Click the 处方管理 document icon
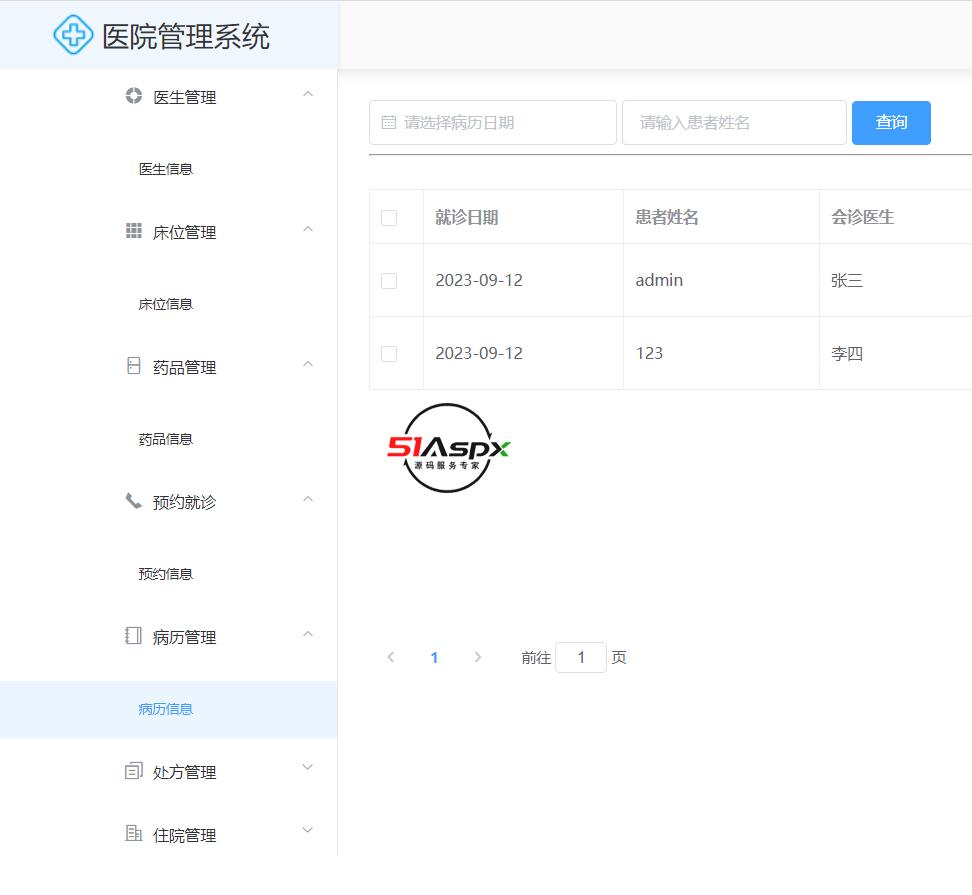The image size is (972, 895). pyautogui.click(x=133, y=770)
